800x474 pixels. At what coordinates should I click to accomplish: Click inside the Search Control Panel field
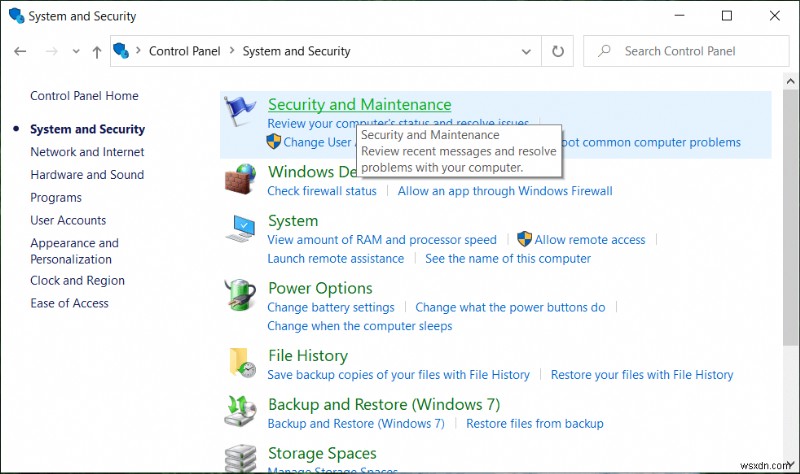686,51
